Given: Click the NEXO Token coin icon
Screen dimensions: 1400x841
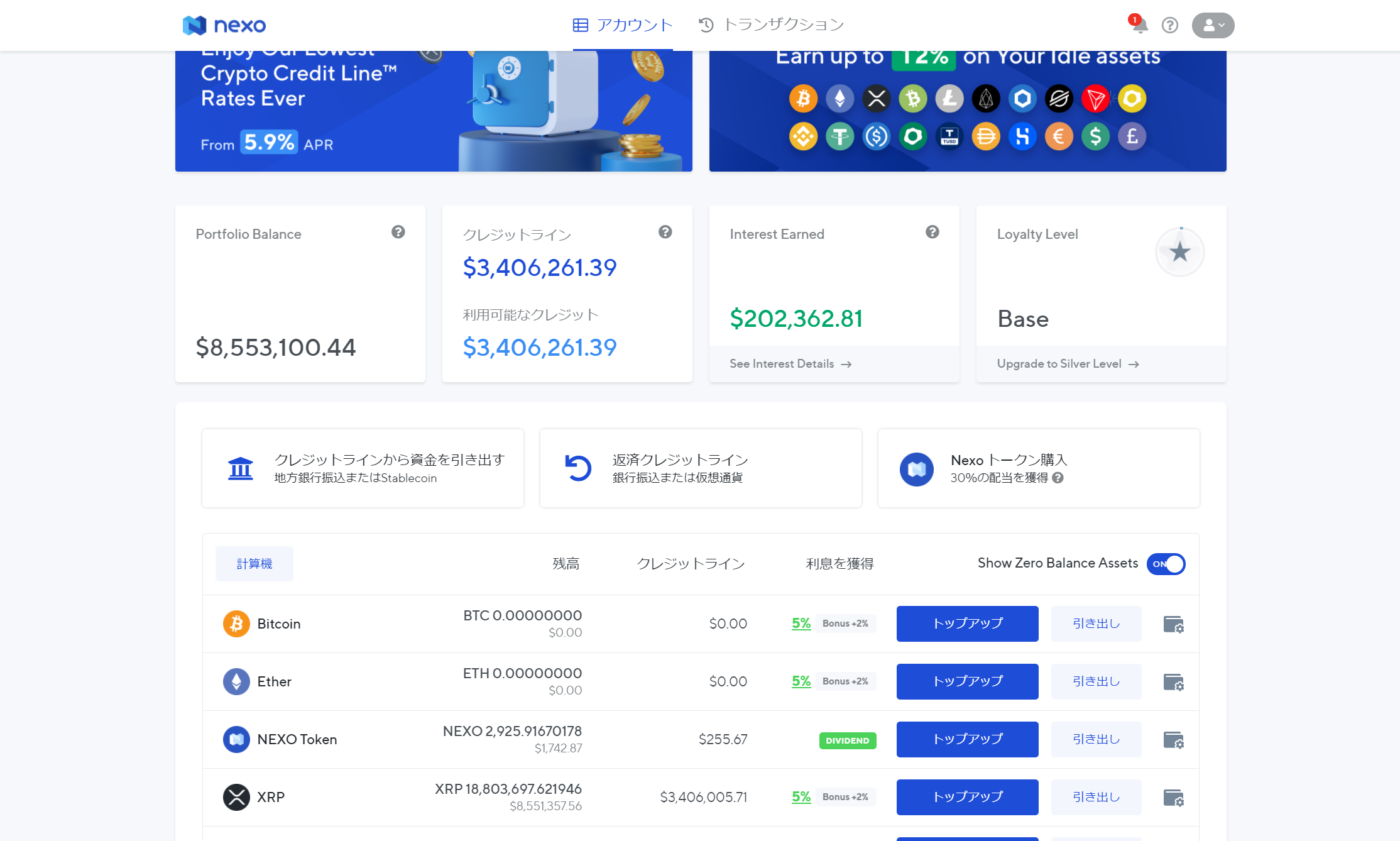Looking at the screenshot, I should point(236,739).
